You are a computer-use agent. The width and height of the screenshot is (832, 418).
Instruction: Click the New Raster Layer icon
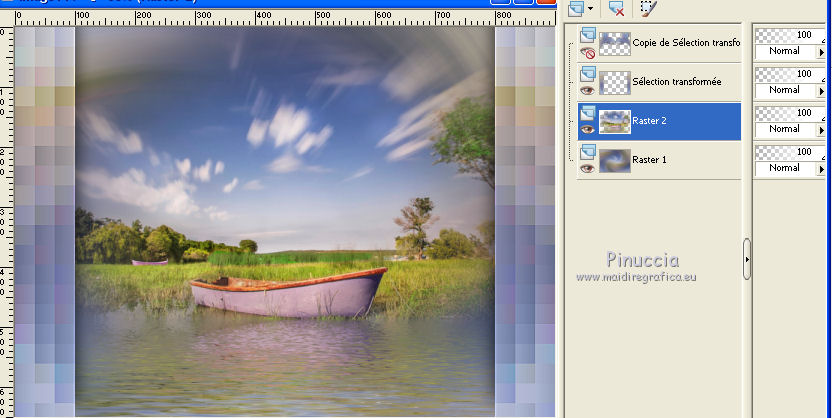[x=576, y=8]
